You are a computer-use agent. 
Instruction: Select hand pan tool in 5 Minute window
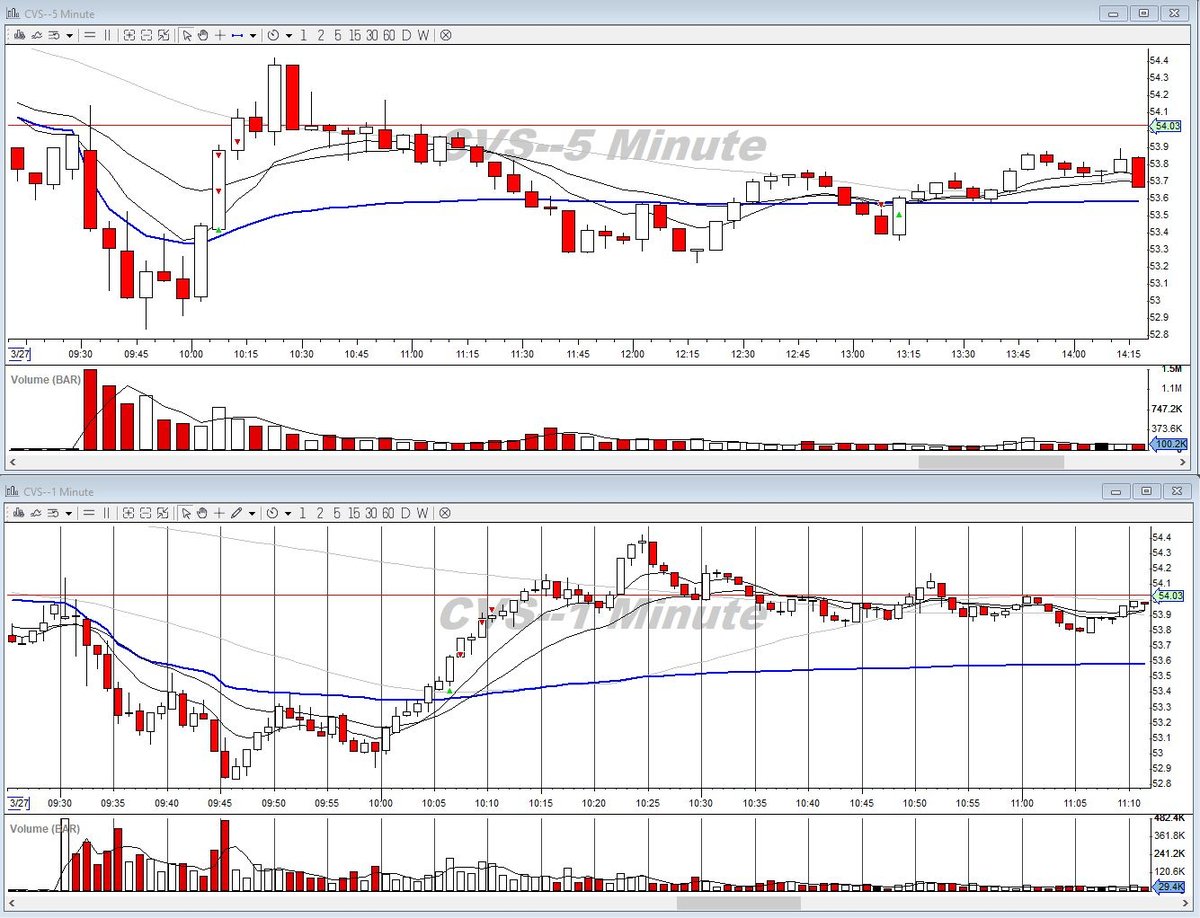[202, 35]
